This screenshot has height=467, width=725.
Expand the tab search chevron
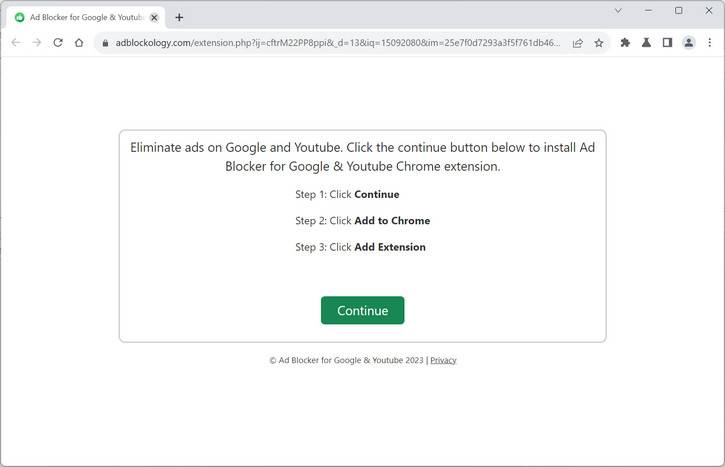pyautogui.click(x=618, y=11)
